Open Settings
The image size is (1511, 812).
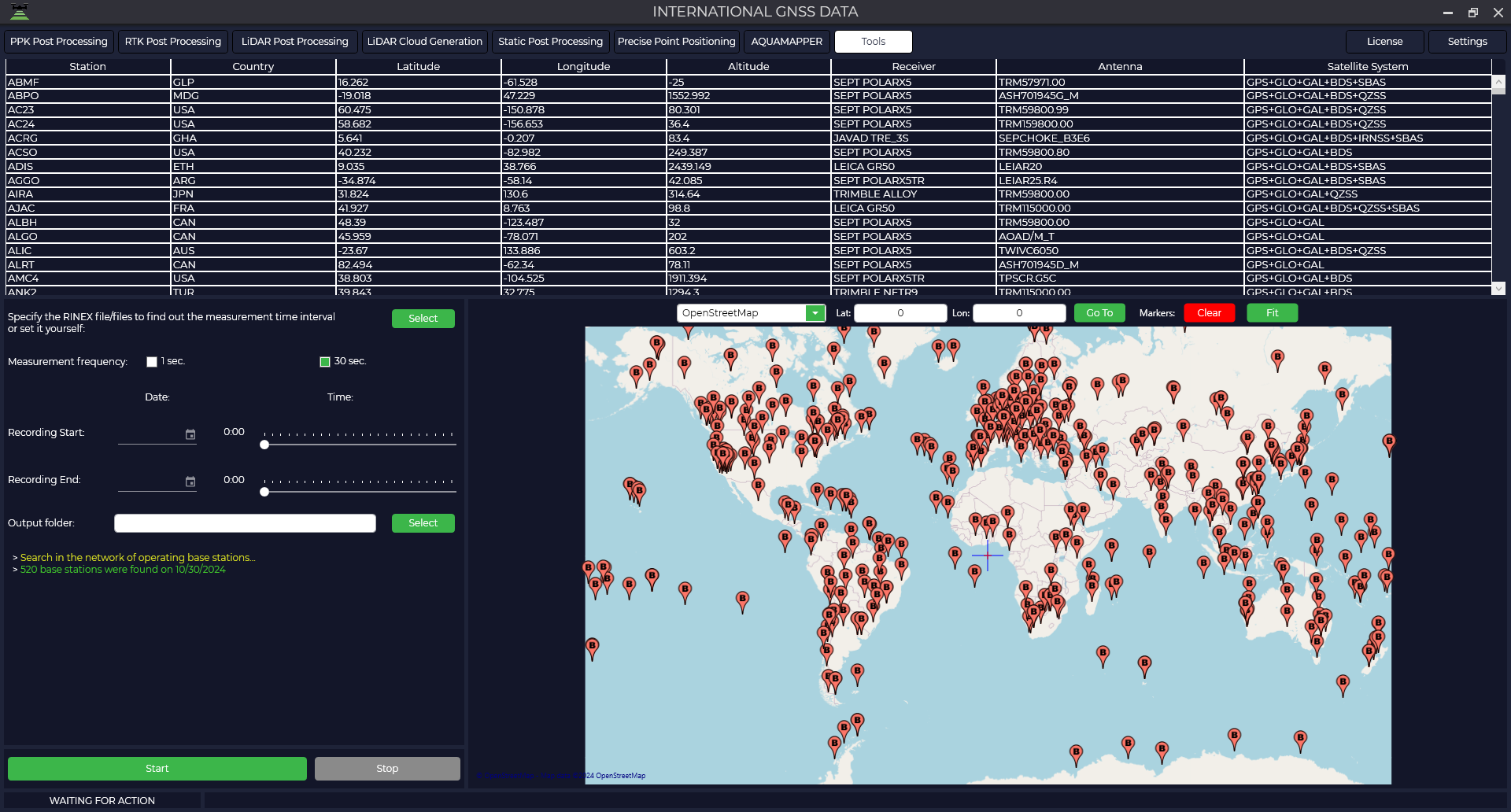tap(1468, 42)
